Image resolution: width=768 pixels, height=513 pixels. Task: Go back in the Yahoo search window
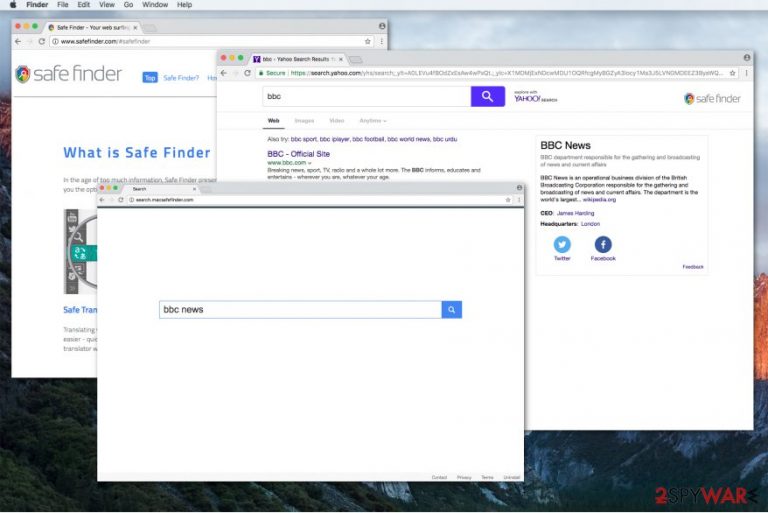pos(224,73)
